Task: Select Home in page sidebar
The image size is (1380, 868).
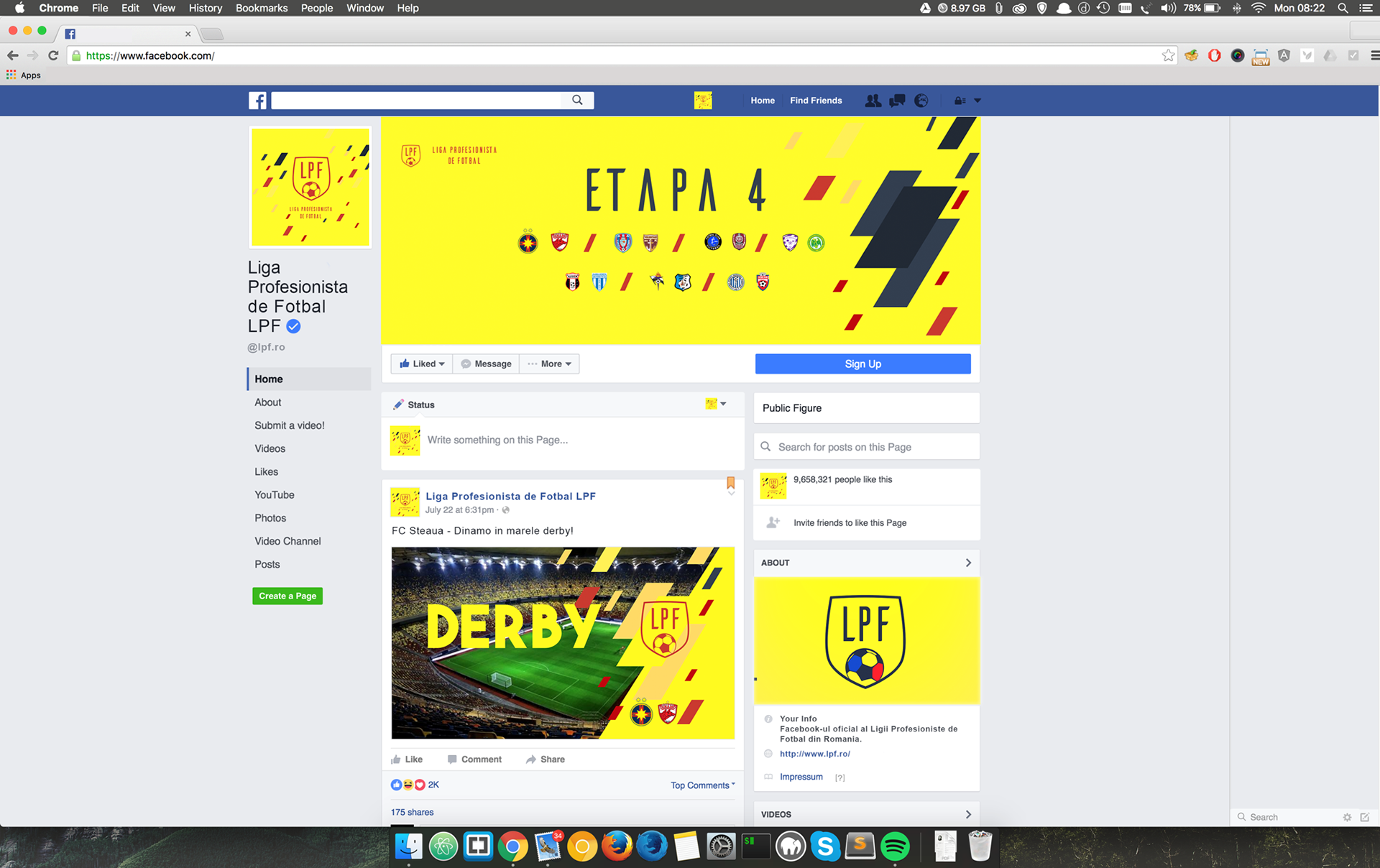Action: pos(309,379)
